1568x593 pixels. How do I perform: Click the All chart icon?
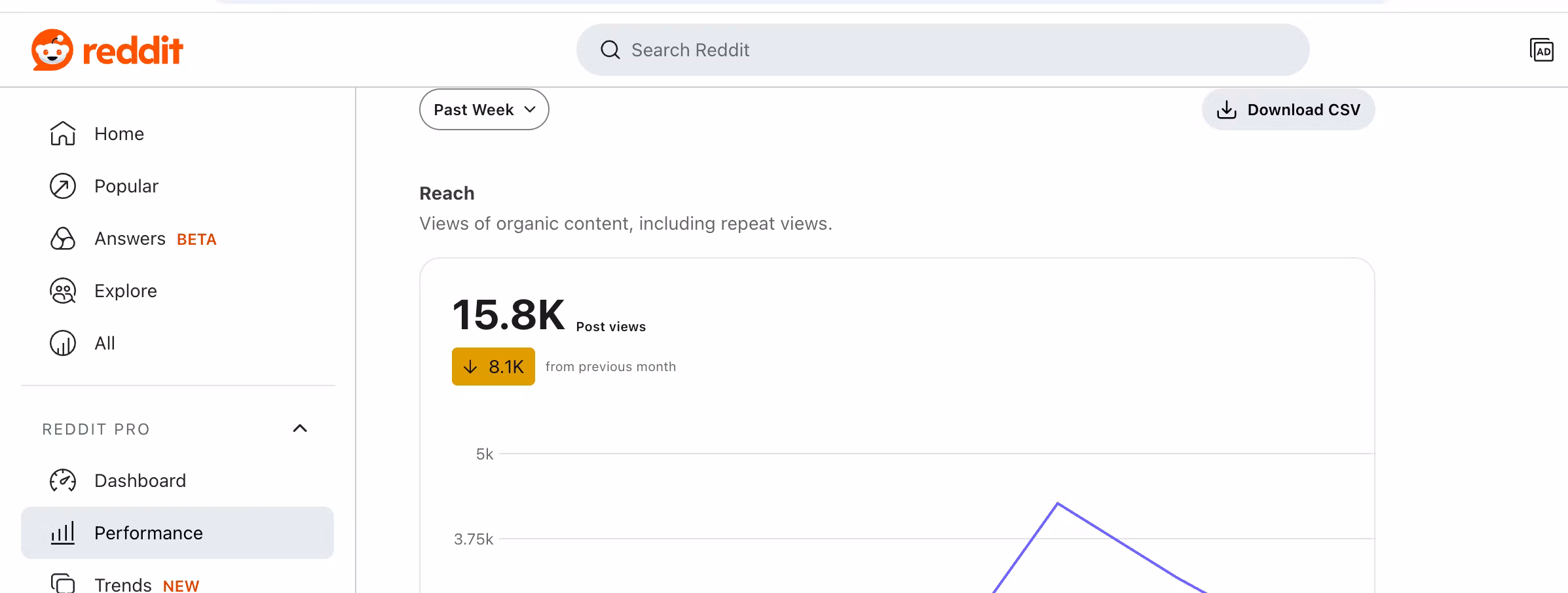[63, 343]
